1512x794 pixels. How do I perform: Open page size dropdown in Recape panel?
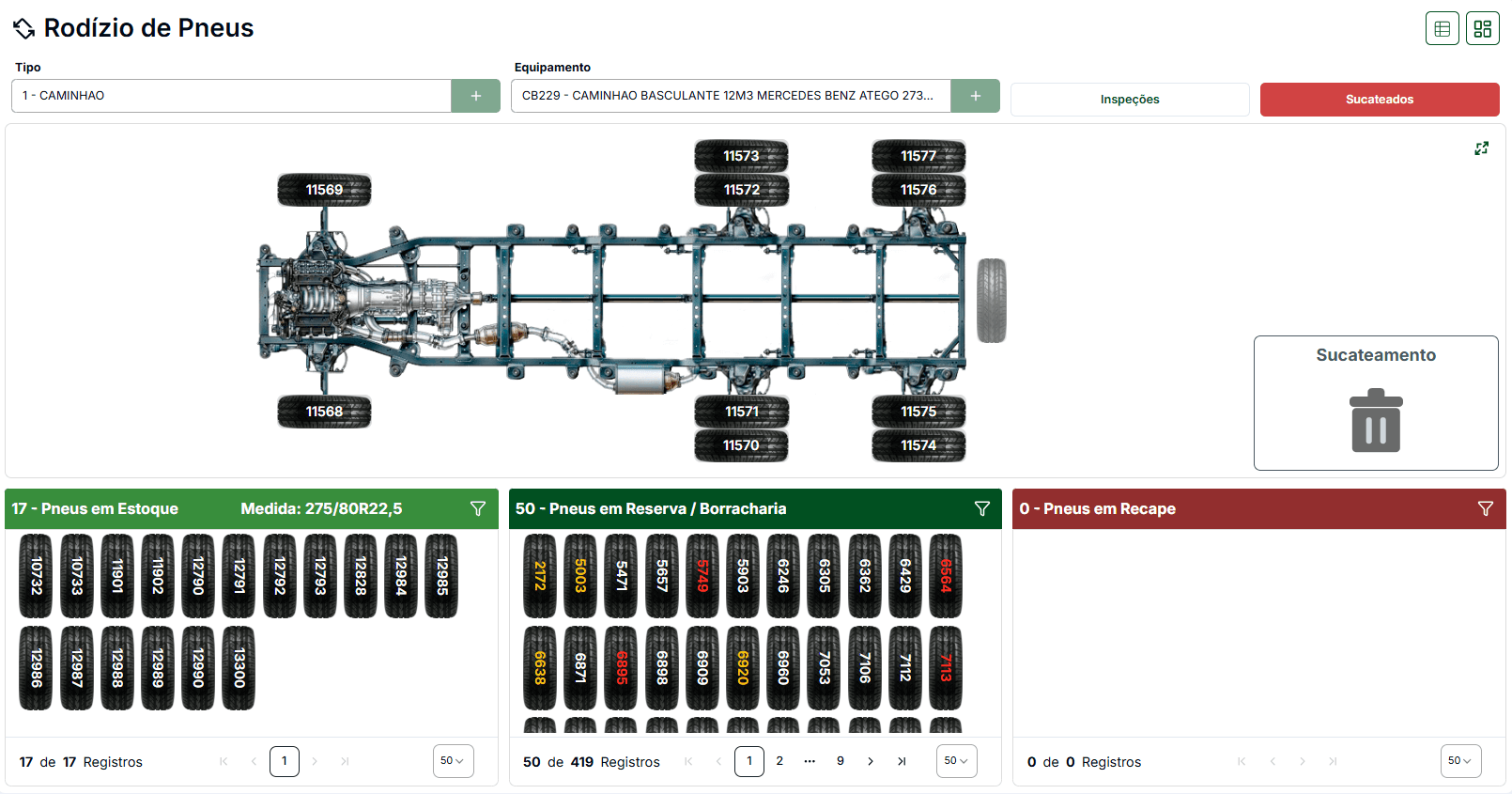click(x=1461, y=761)
